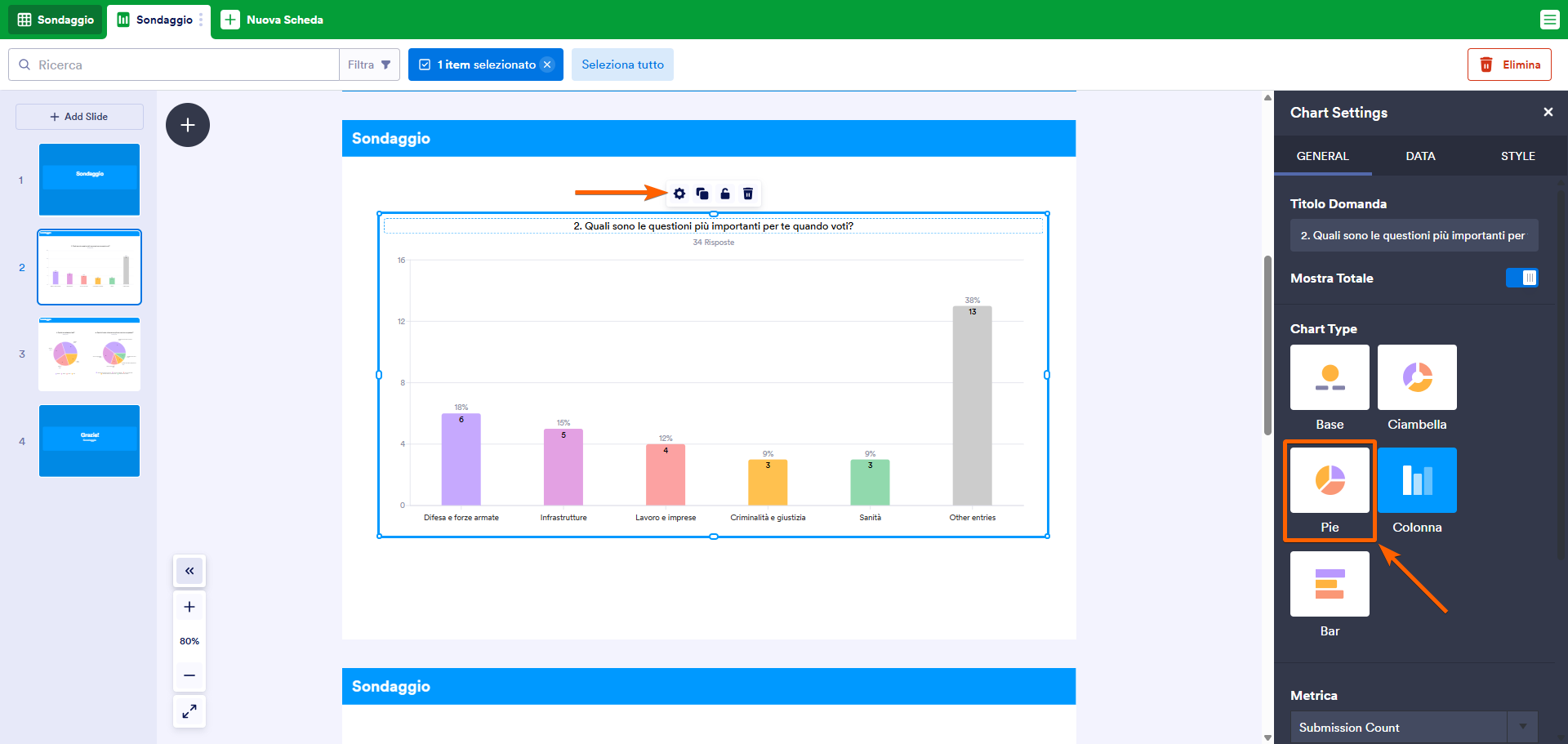Delete chart using the trash icon
The width and height of the screenshot is (1568, 744).
748,194
